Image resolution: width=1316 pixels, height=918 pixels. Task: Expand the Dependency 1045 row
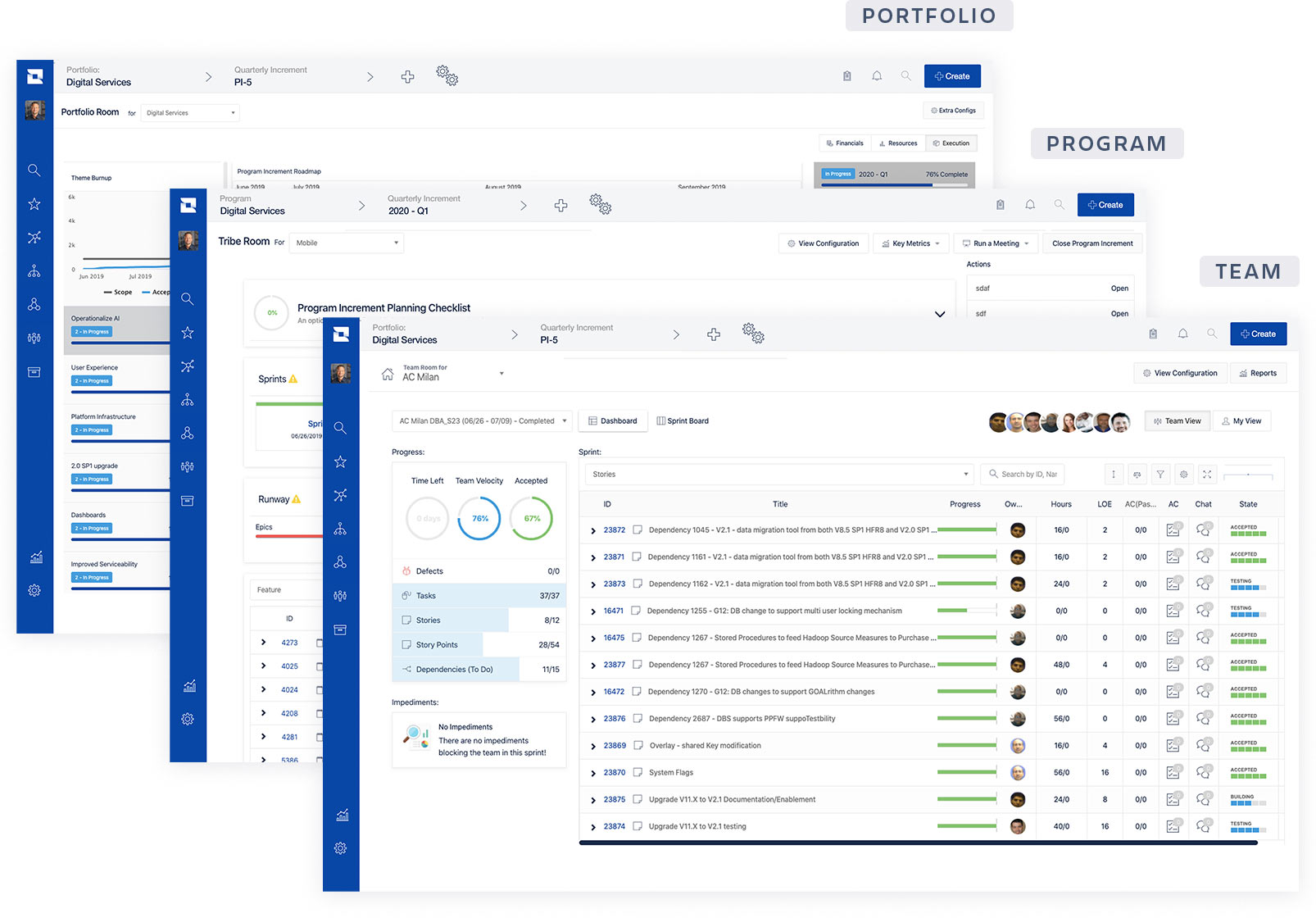point(593,529)
